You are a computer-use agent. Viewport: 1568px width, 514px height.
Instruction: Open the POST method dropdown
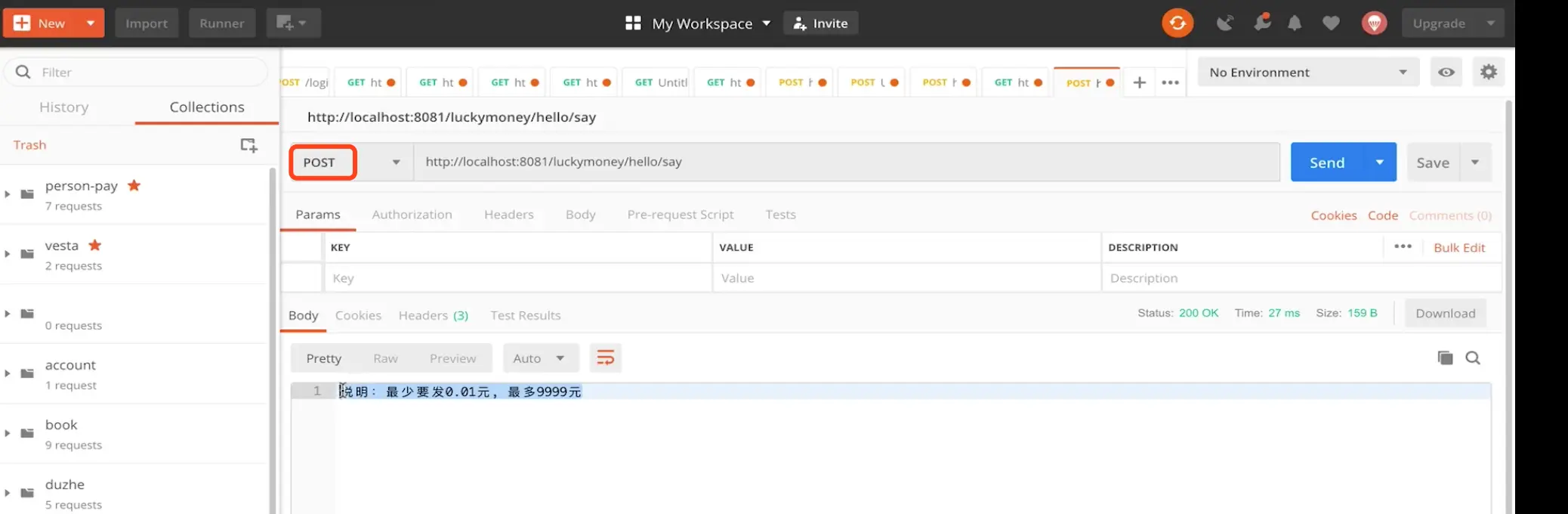[x=351, y=163]
